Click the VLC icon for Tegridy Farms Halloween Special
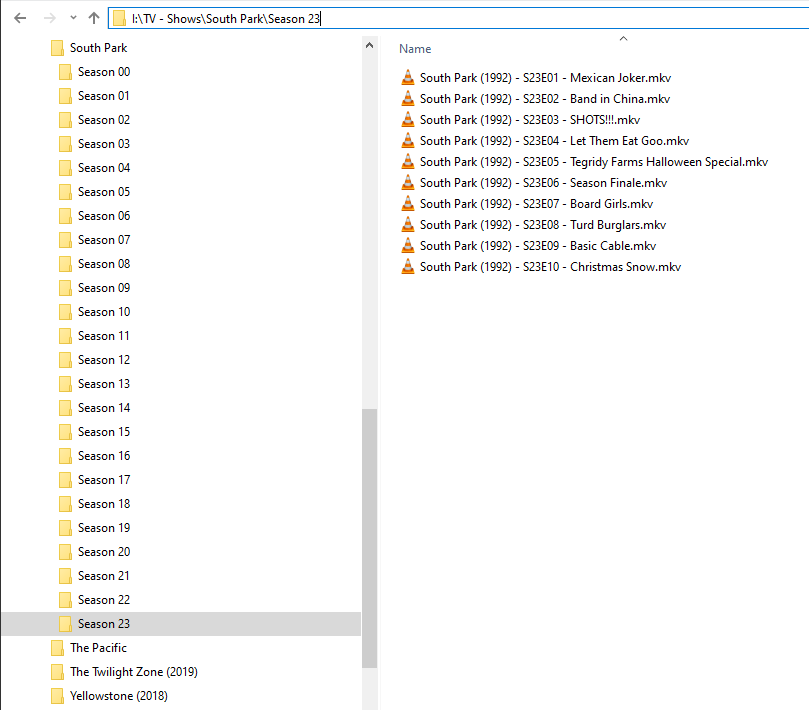This screenshot has height=710, width=809. (408, 162)
